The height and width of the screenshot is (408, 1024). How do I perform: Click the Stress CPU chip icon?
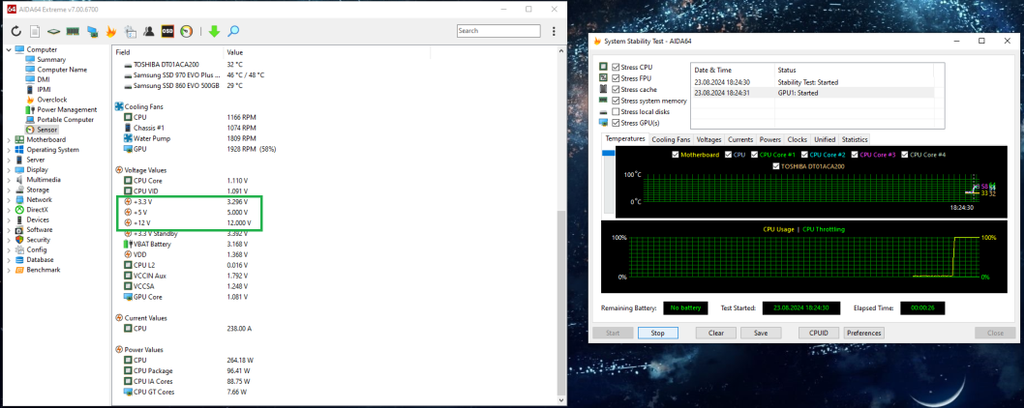[x=603, y=67]
